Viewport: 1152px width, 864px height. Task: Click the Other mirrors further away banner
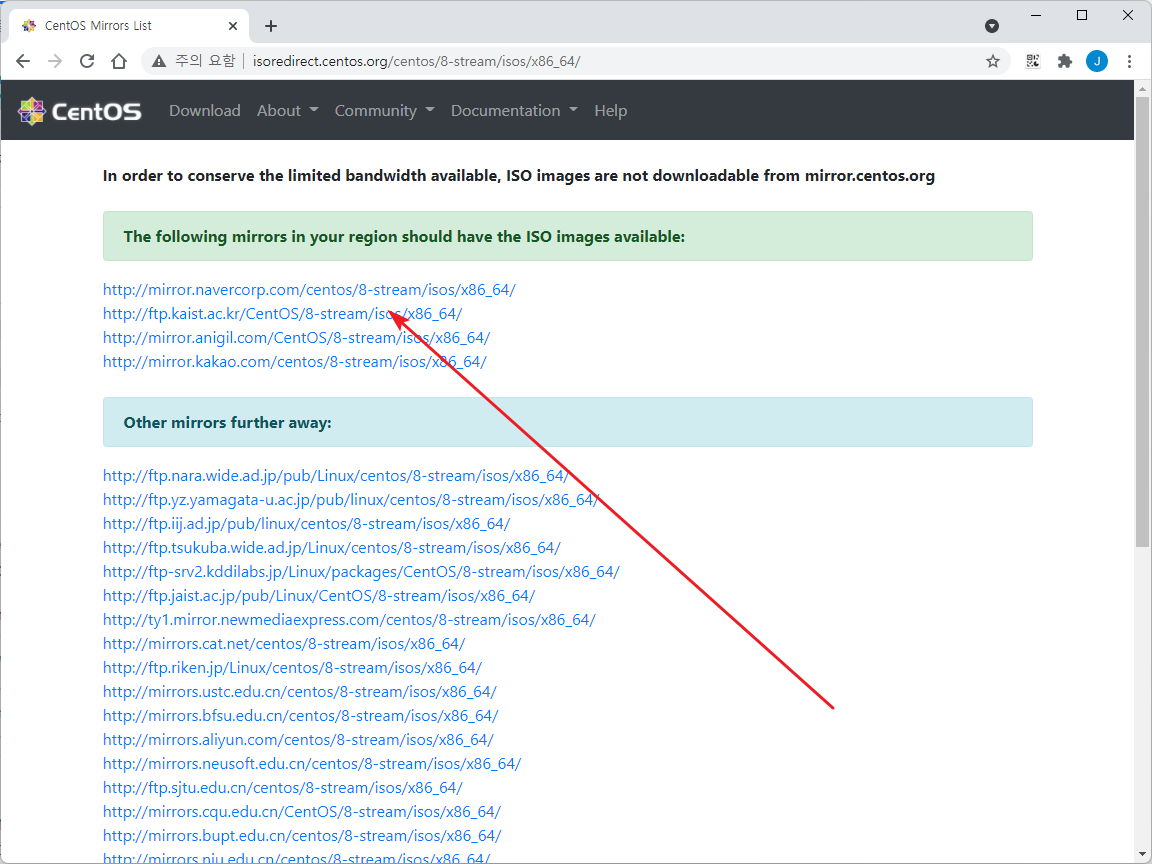tap(567, 422)
